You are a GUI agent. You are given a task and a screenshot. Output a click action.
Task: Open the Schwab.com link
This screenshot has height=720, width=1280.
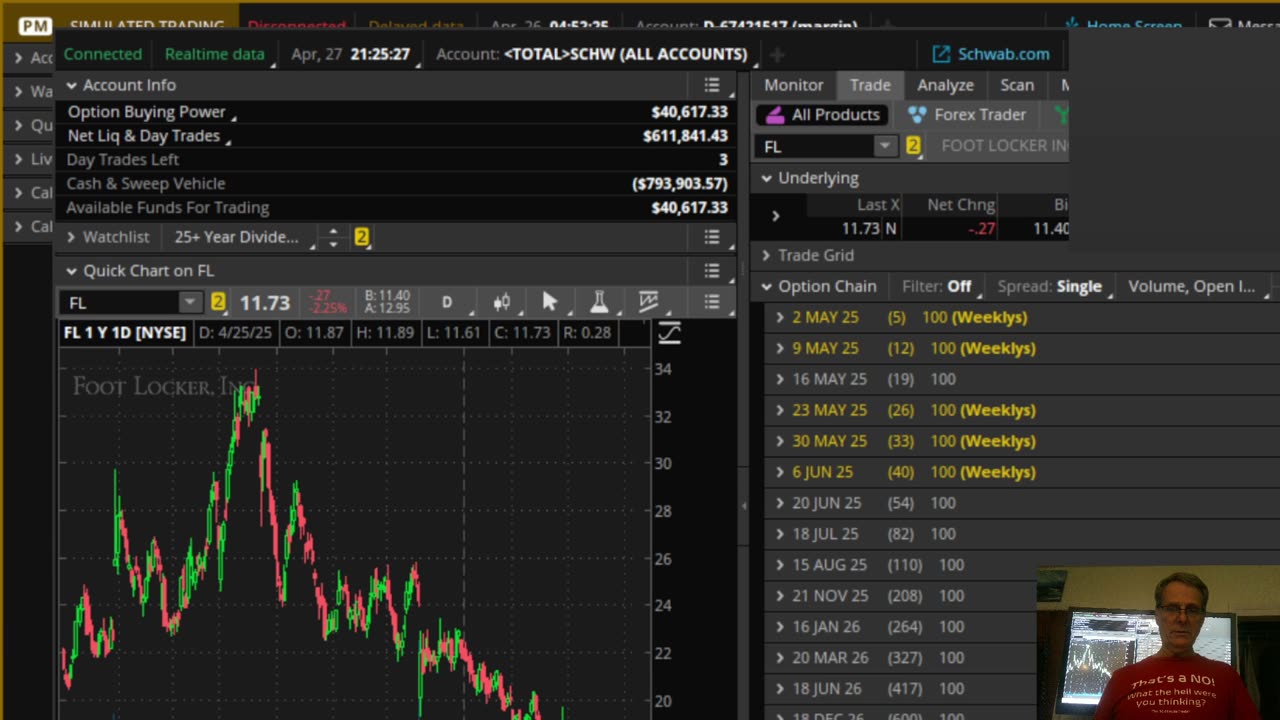tap(991, 54)
